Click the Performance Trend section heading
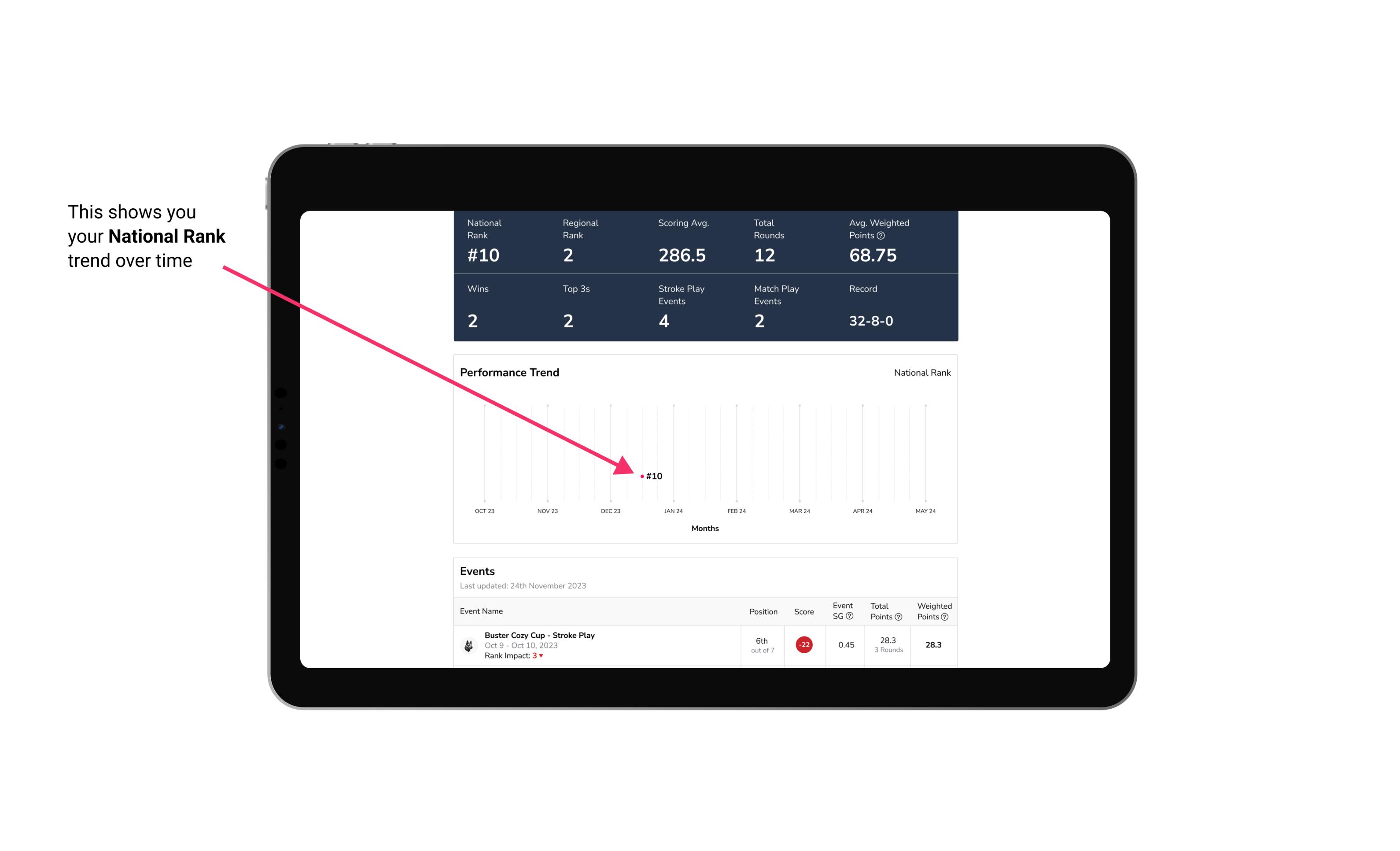This screenshot has height=851, width=1400. (509, 372)
